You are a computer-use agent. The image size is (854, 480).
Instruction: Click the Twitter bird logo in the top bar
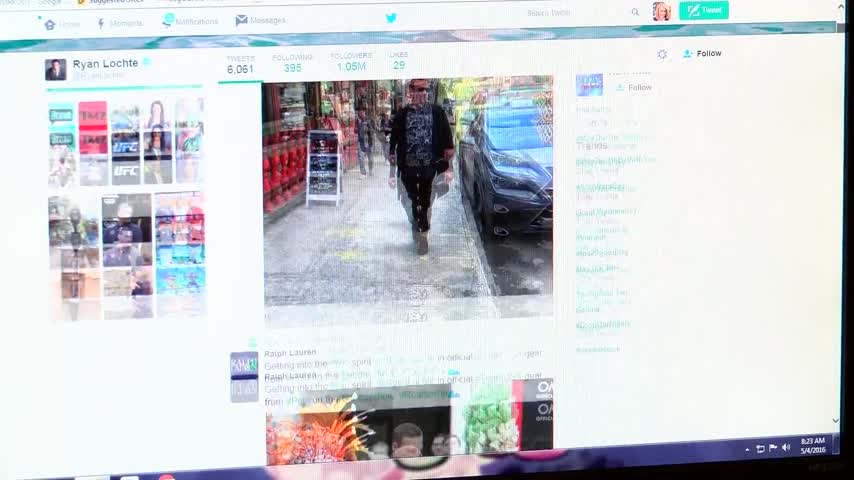point(391,17)
